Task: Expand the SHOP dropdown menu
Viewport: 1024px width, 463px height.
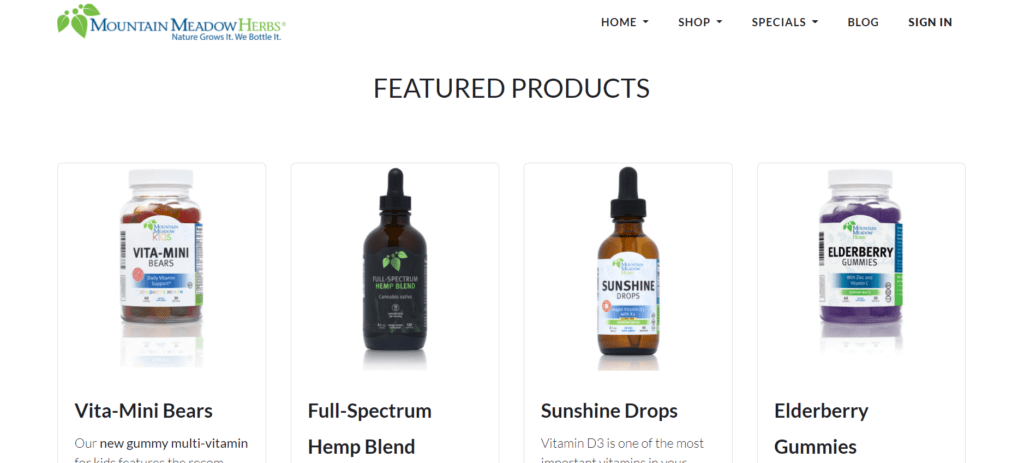Action: (700, 22)
